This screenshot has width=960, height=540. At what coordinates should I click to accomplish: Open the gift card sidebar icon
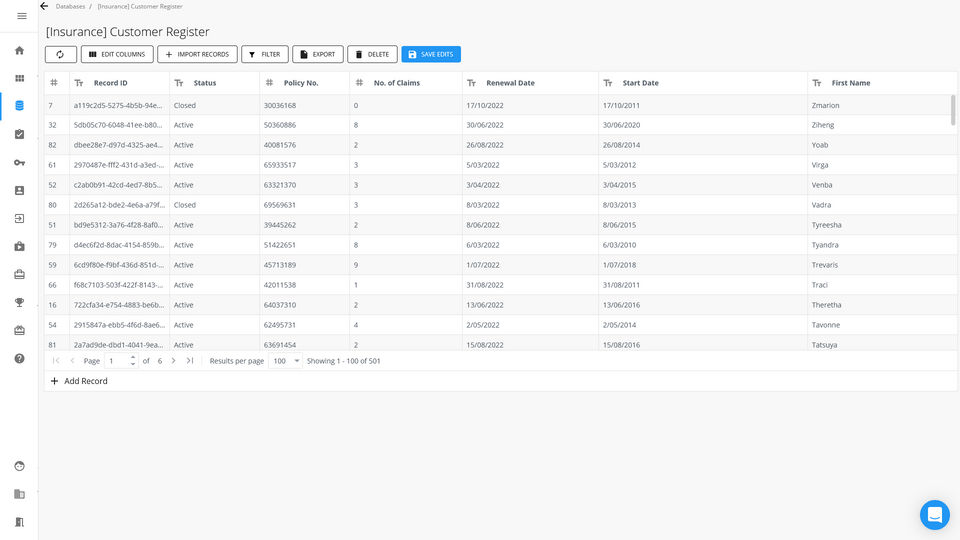coord(20,331)
